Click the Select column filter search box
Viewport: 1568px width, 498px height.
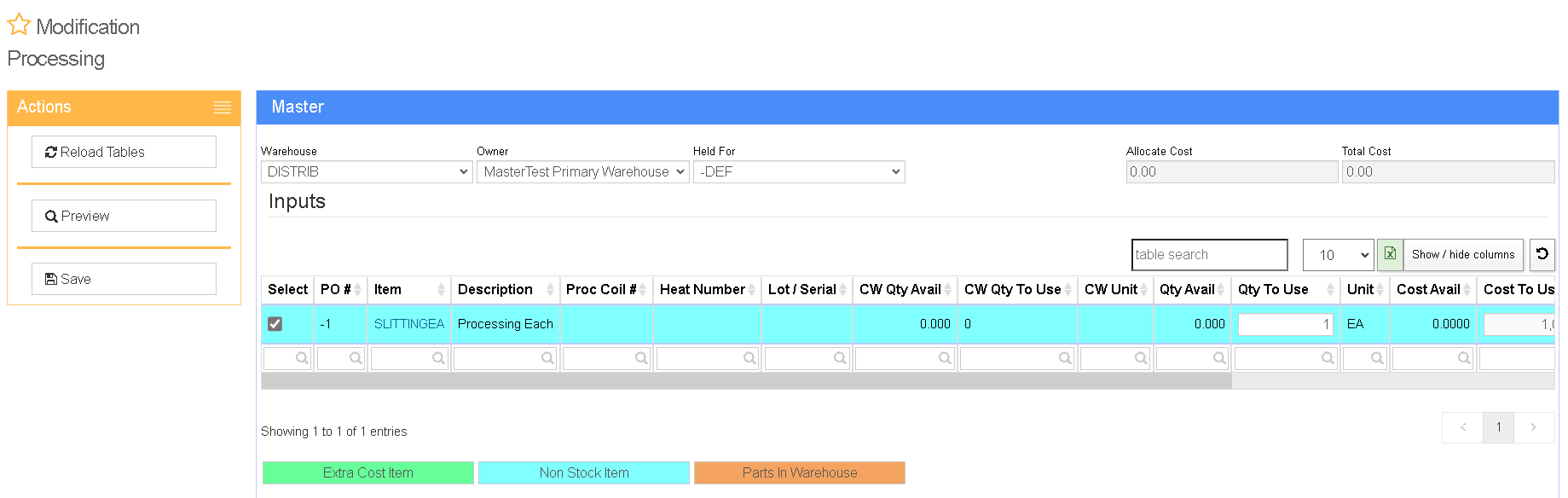[287, 358]
